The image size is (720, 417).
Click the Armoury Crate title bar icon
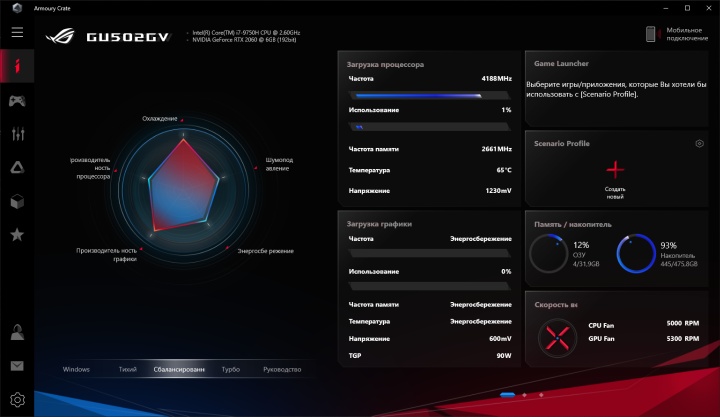tap(17, 8)
